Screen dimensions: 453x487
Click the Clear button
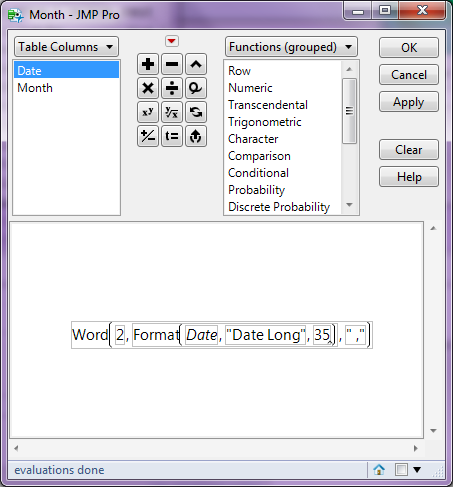point(409,150)
